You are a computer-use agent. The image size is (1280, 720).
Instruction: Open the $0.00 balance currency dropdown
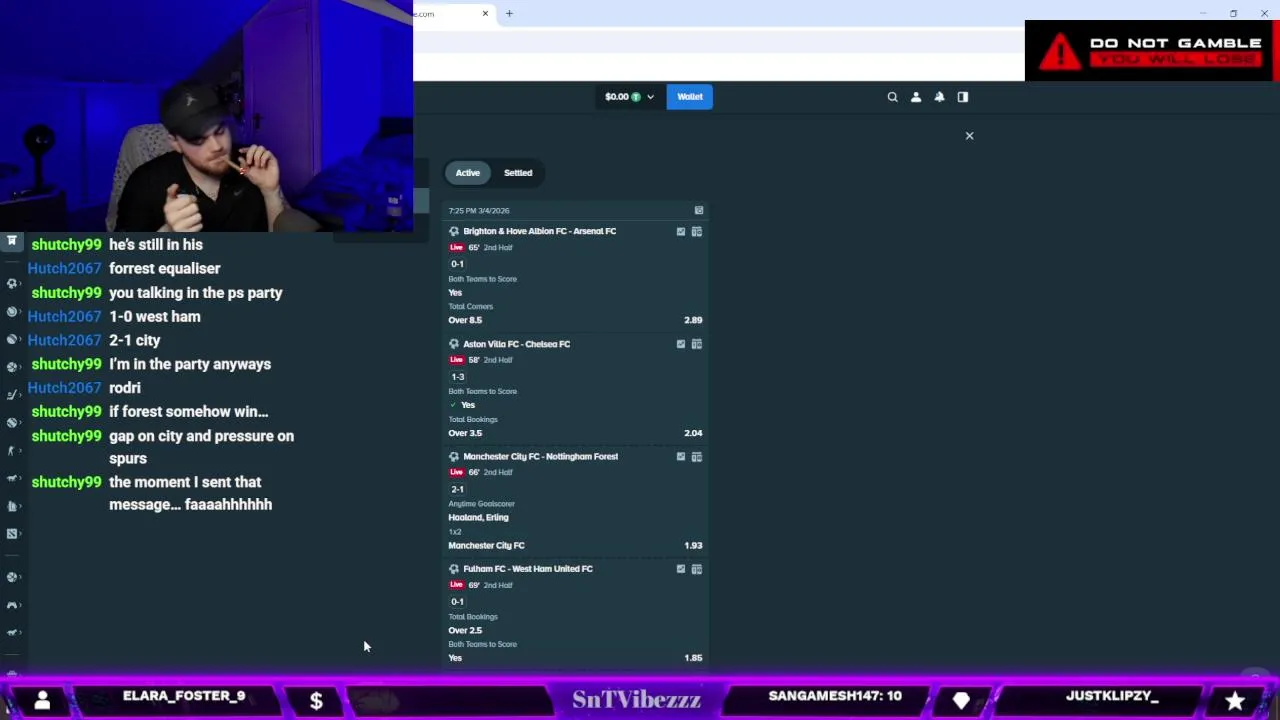click(x=629, y=97)
